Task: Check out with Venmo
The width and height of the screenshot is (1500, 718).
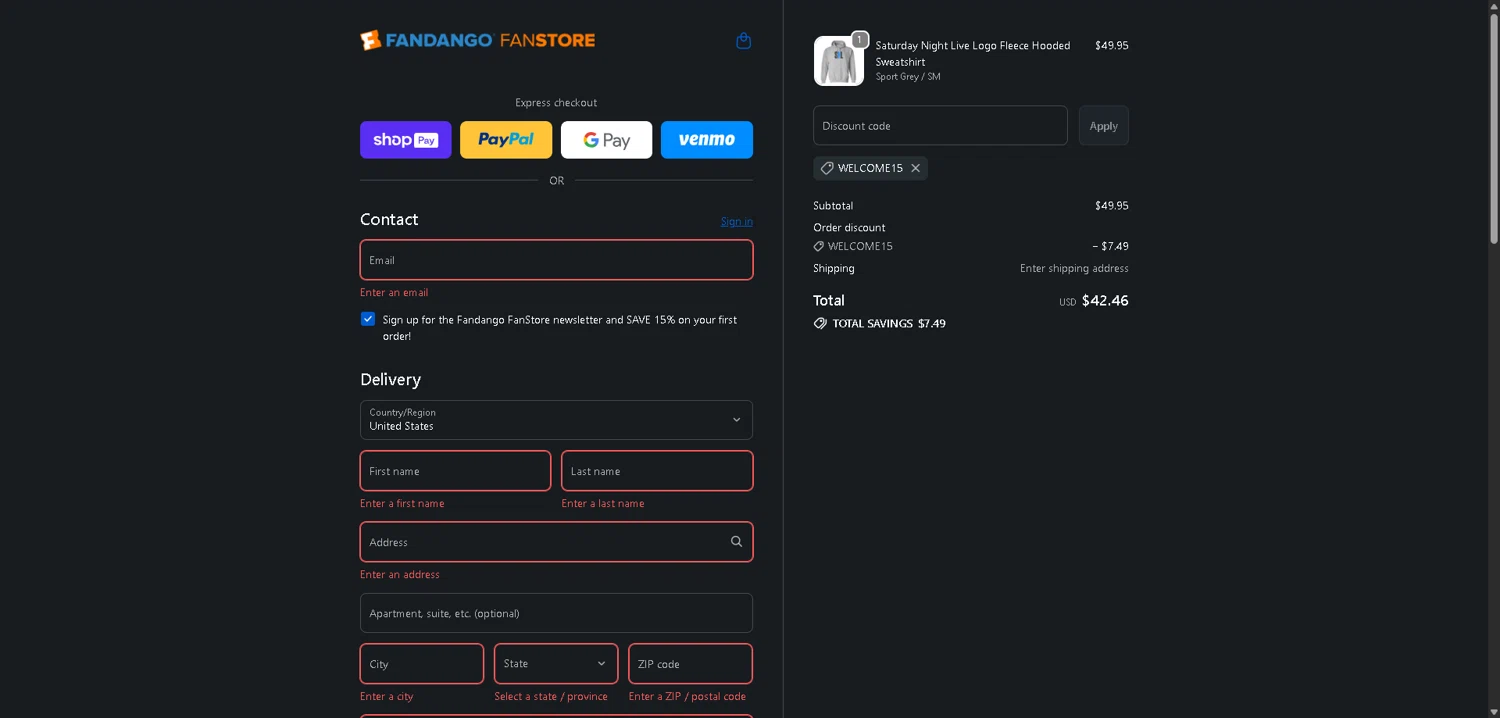Action: tap(707, 140)
